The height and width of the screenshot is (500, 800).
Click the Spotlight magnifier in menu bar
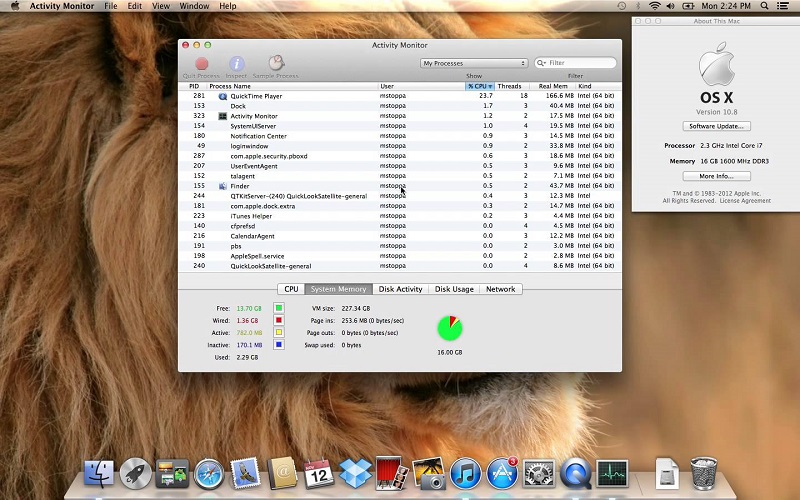764,6
